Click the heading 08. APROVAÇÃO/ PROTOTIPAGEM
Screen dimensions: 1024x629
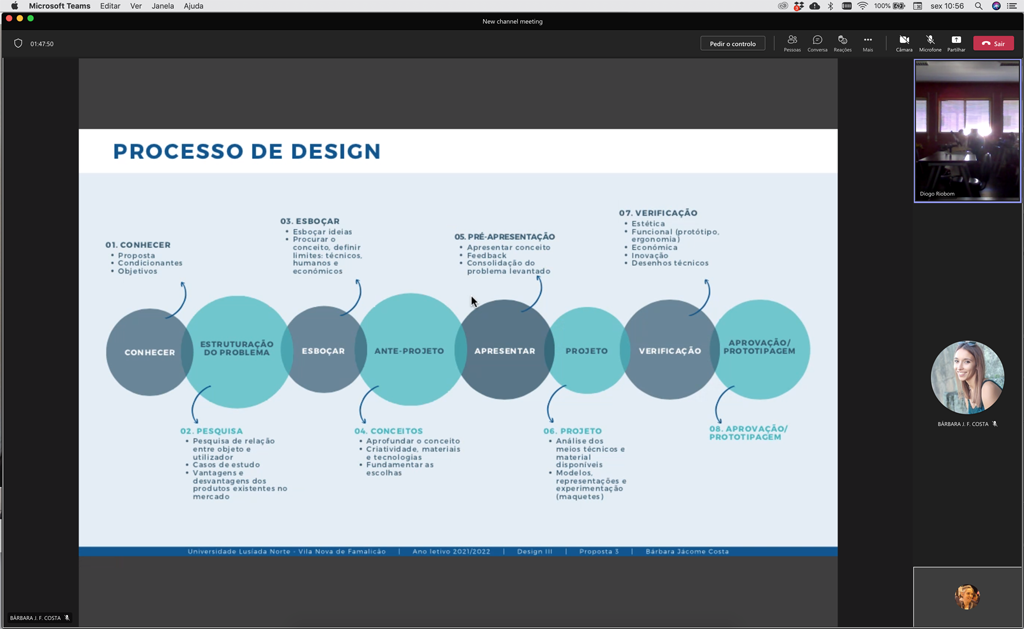click(748, 433)
